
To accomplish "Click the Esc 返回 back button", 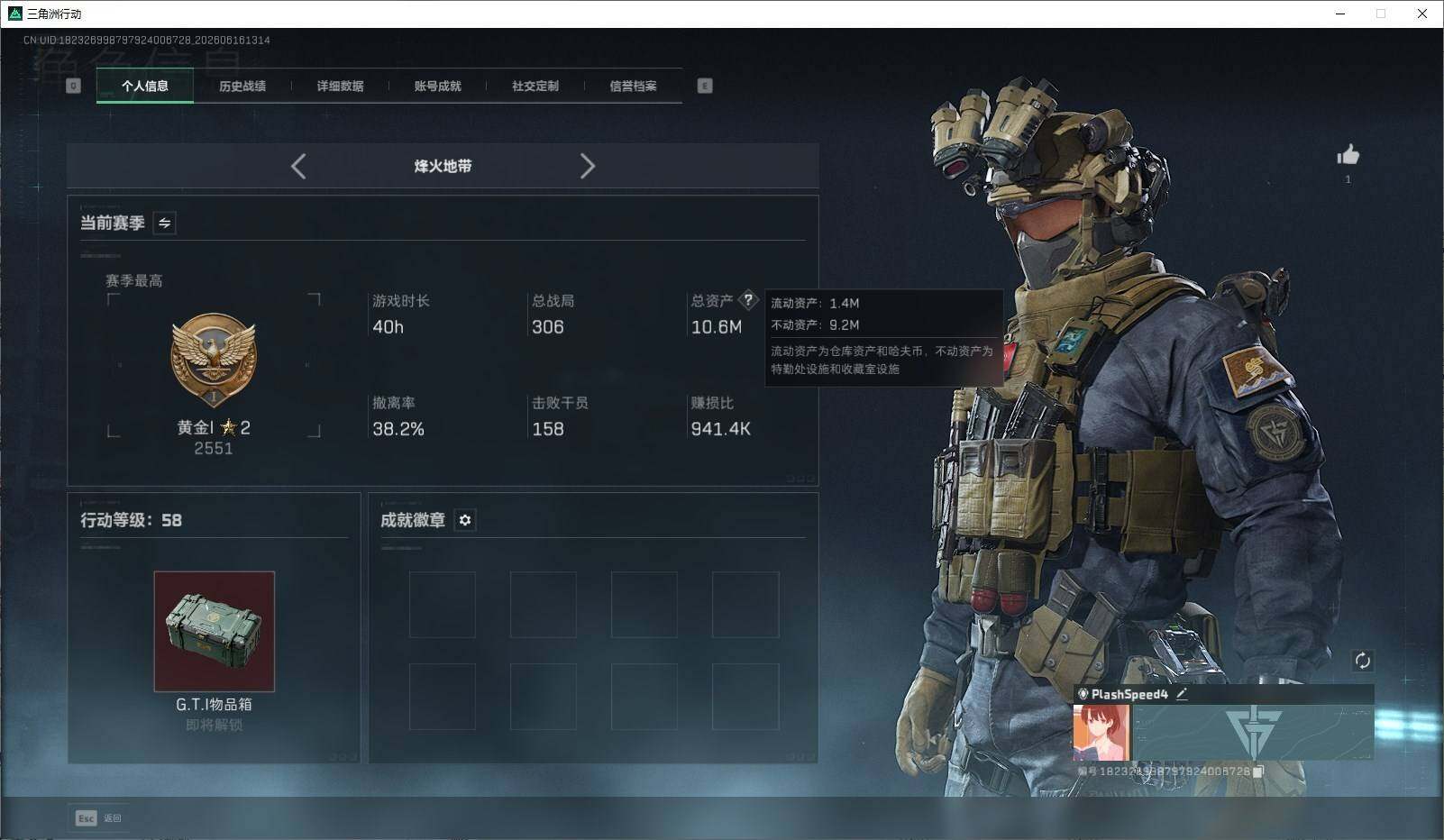I will coord(98,817).
